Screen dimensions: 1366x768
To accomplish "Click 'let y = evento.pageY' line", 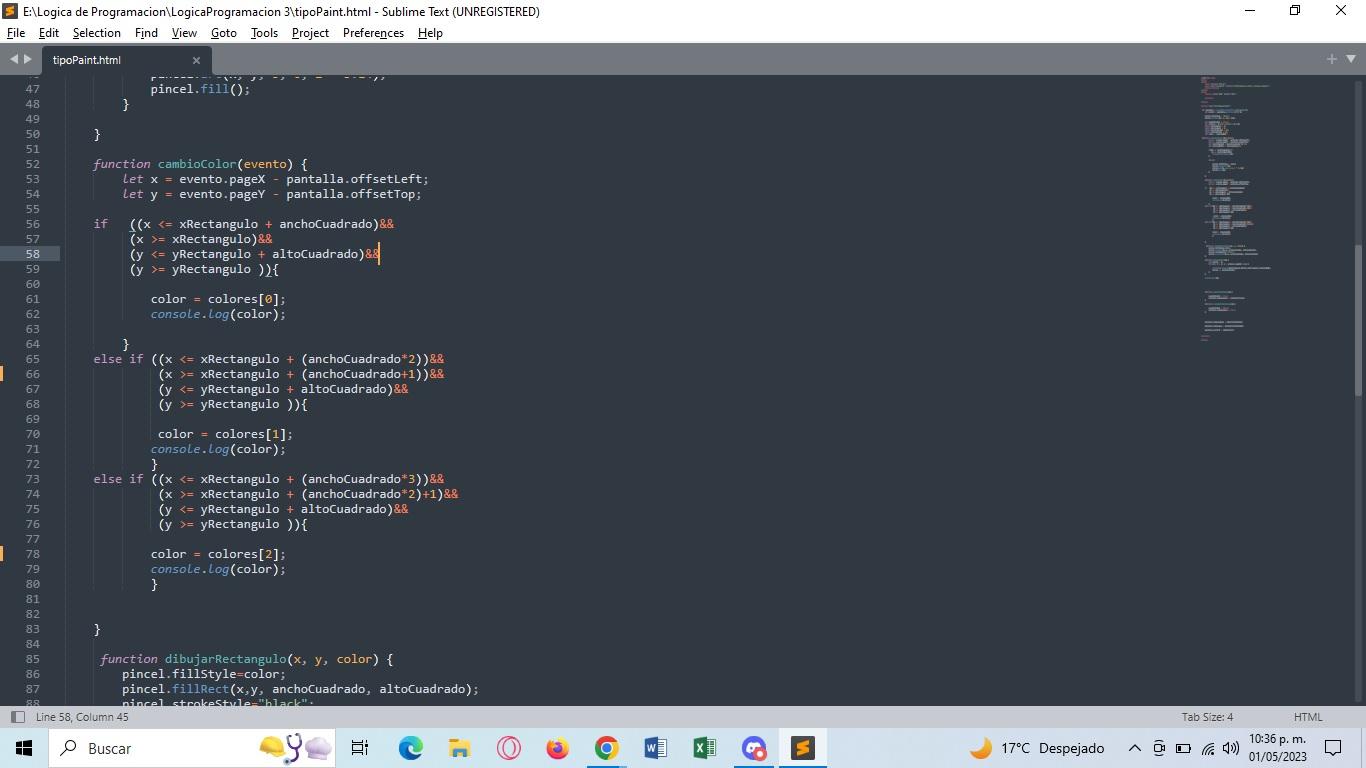I will click(x=272, y=194).
